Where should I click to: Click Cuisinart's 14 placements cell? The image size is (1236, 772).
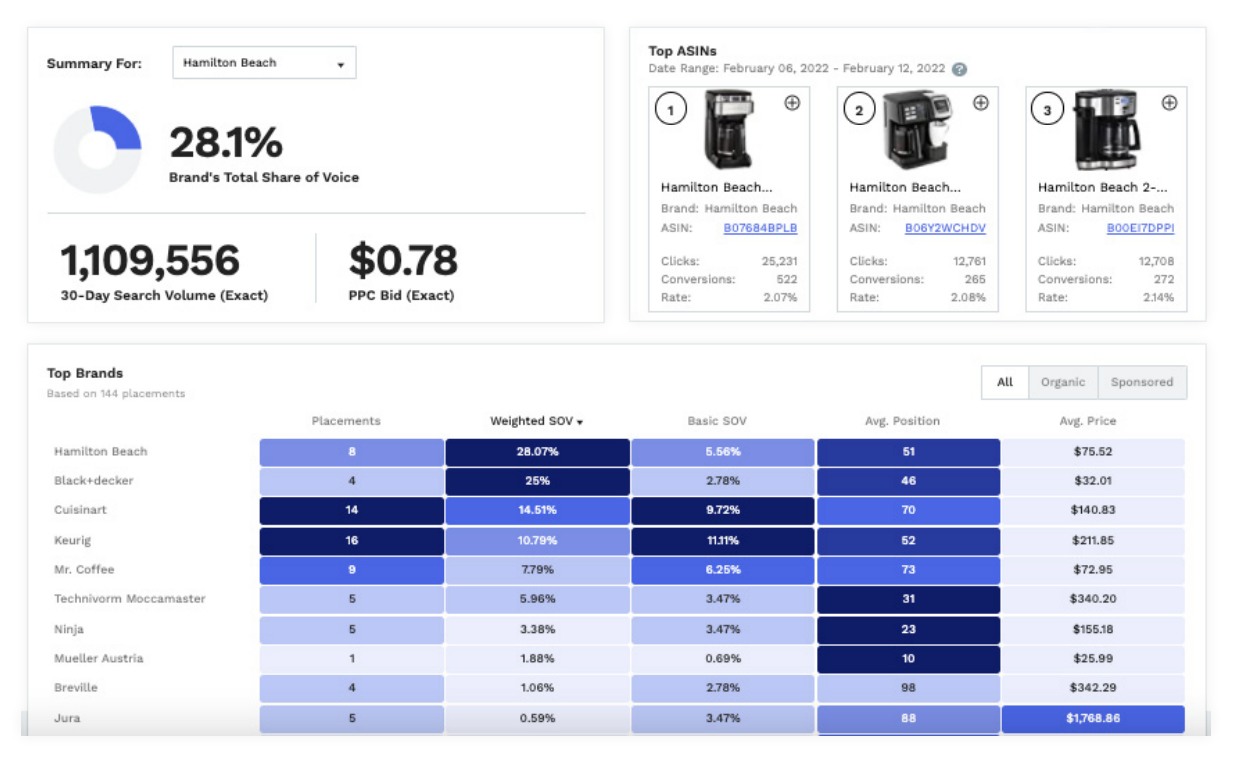(352, 510)
